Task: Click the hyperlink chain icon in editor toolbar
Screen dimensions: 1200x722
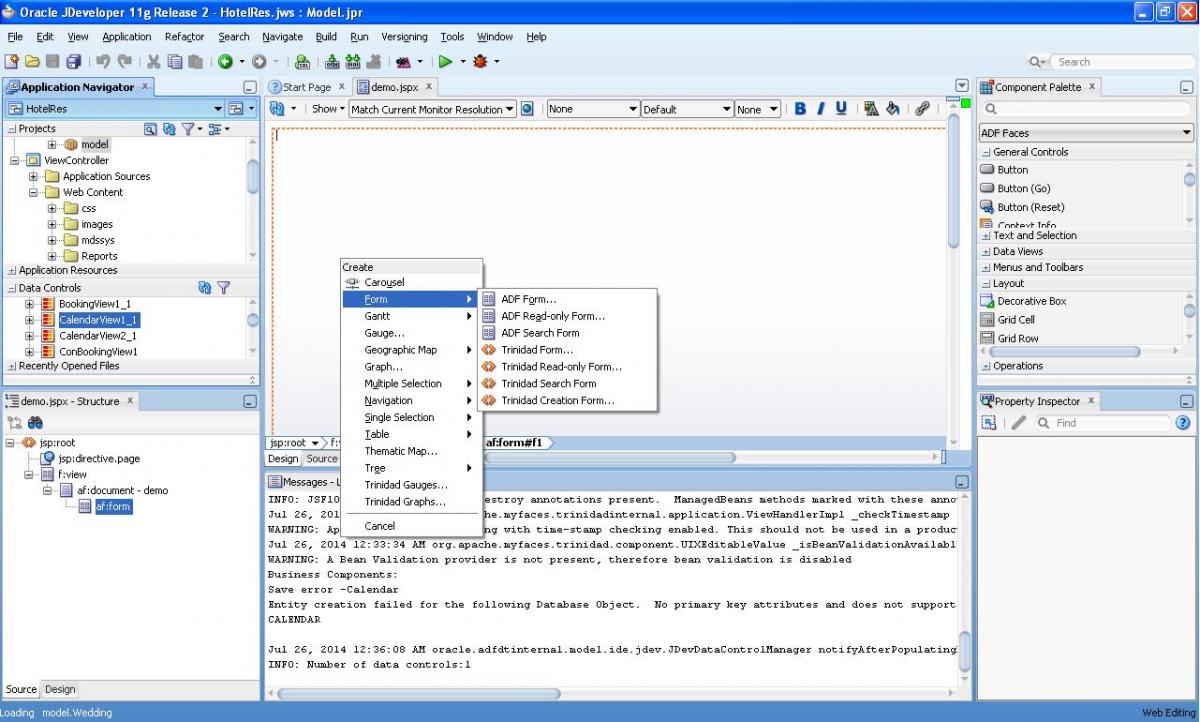Action: point(923,109)
